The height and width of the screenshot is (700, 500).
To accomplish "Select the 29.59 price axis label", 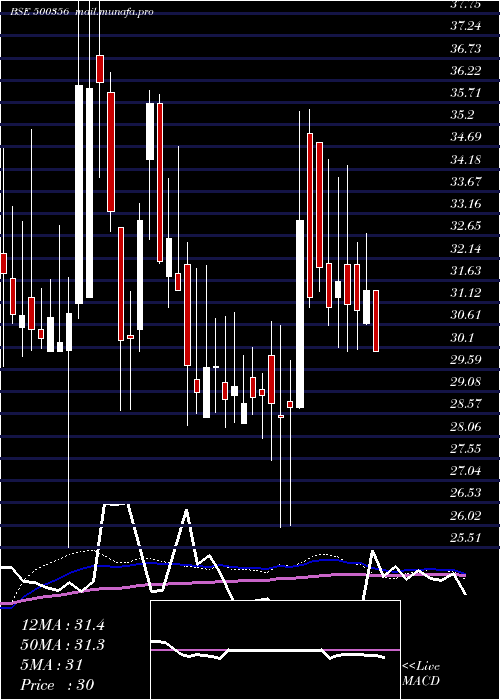I will (466, 359).
